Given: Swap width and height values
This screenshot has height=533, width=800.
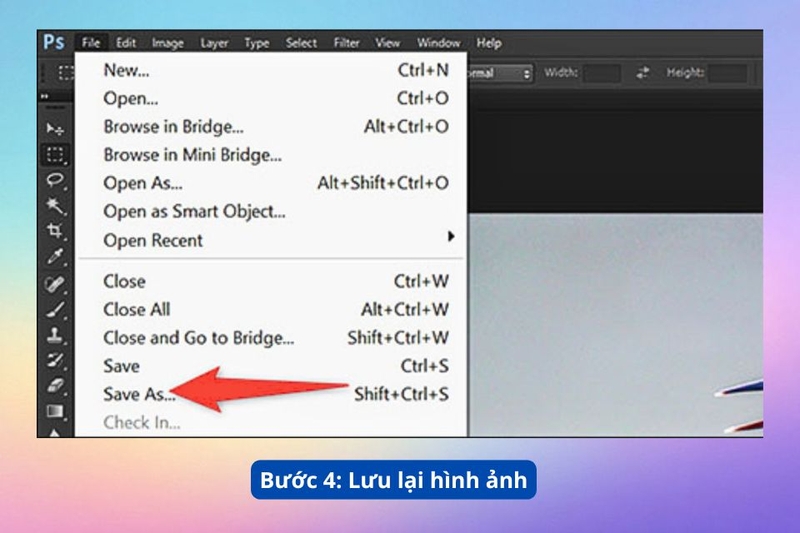Looking at the screenshot, I should [643, 73].
